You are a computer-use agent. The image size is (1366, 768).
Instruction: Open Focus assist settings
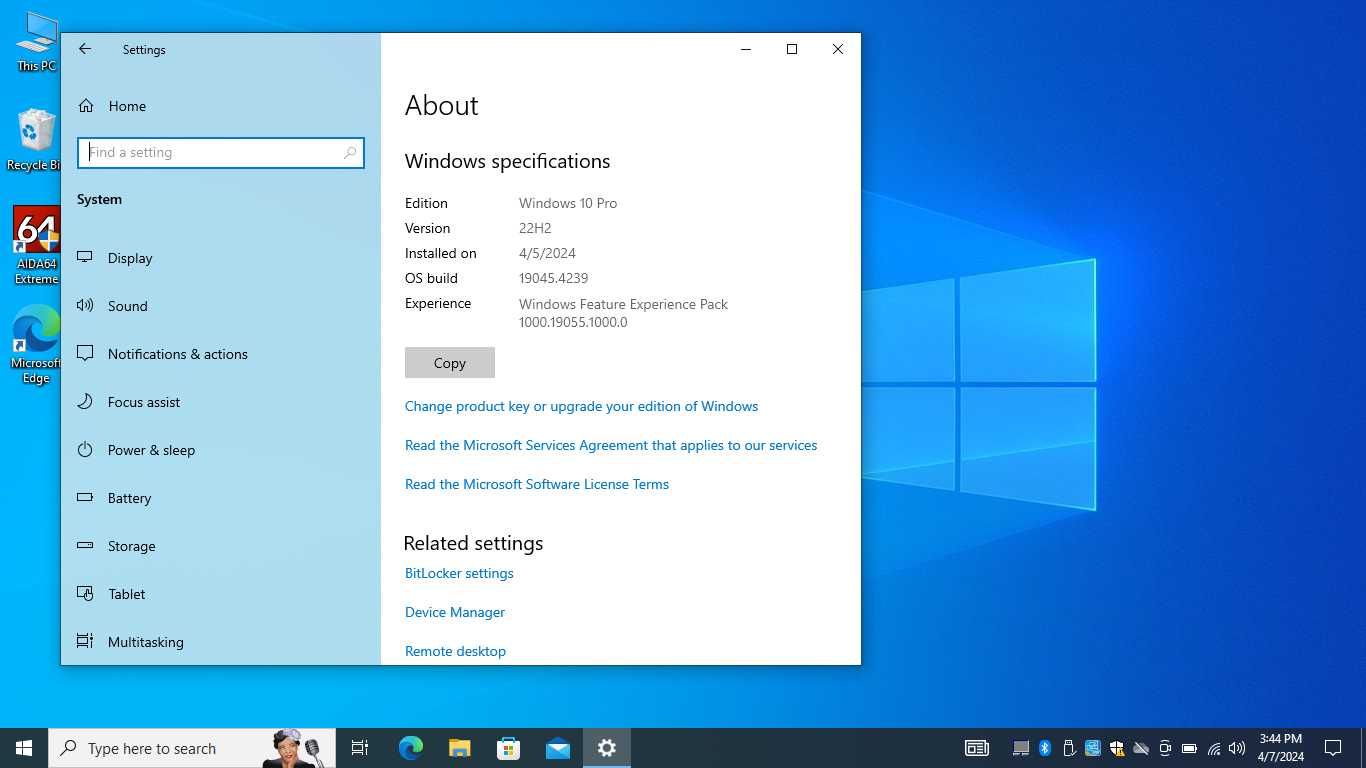coord(220,402)
